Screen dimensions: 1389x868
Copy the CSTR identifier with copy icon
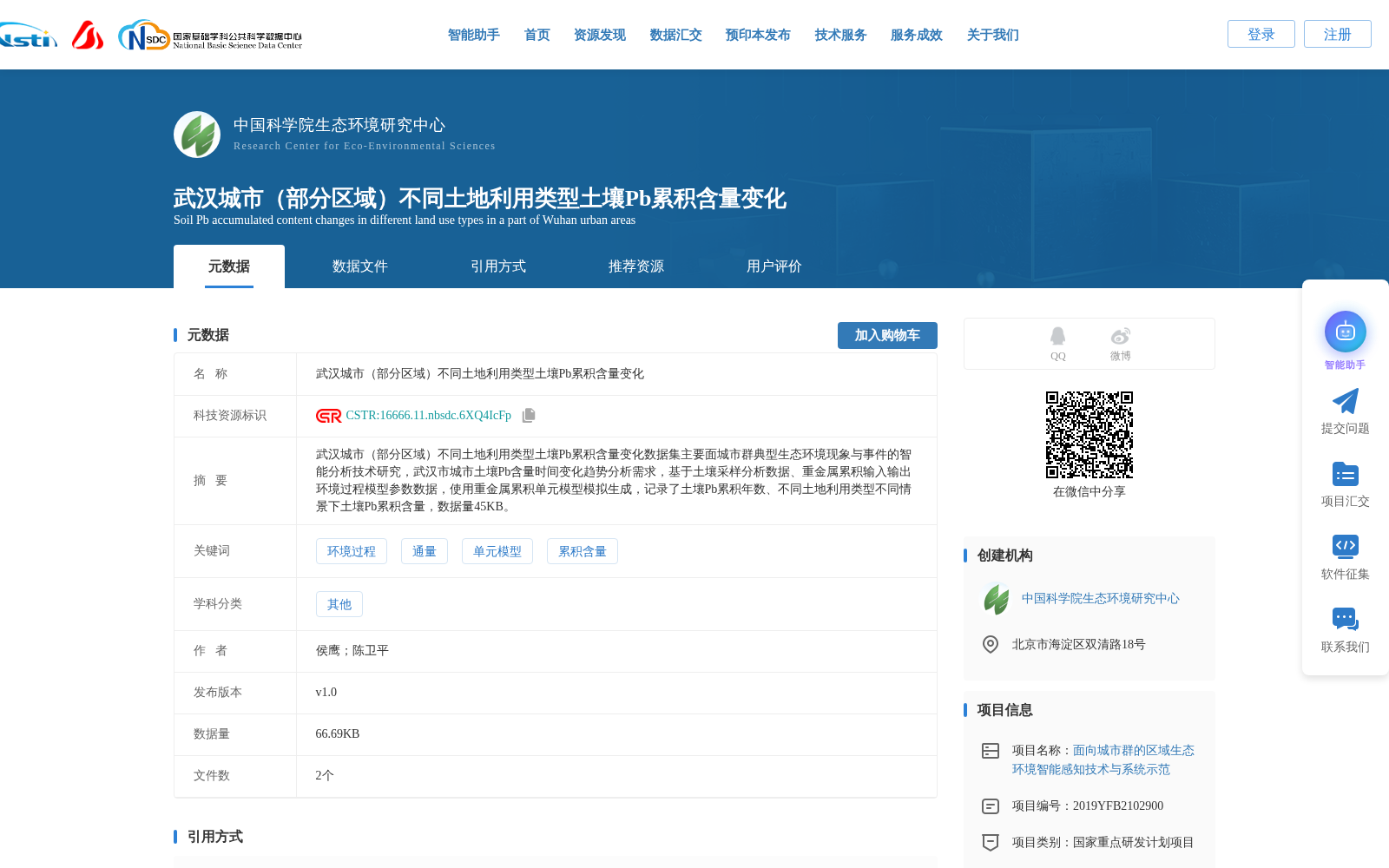click(x=529, y=416)
